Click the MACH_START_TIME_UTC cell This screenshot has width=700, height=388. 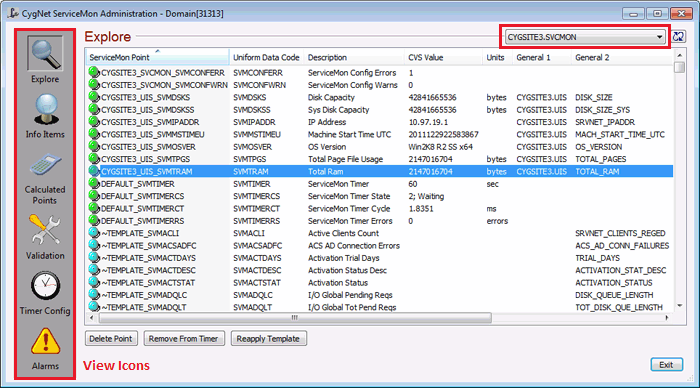[x=620, y=134]
